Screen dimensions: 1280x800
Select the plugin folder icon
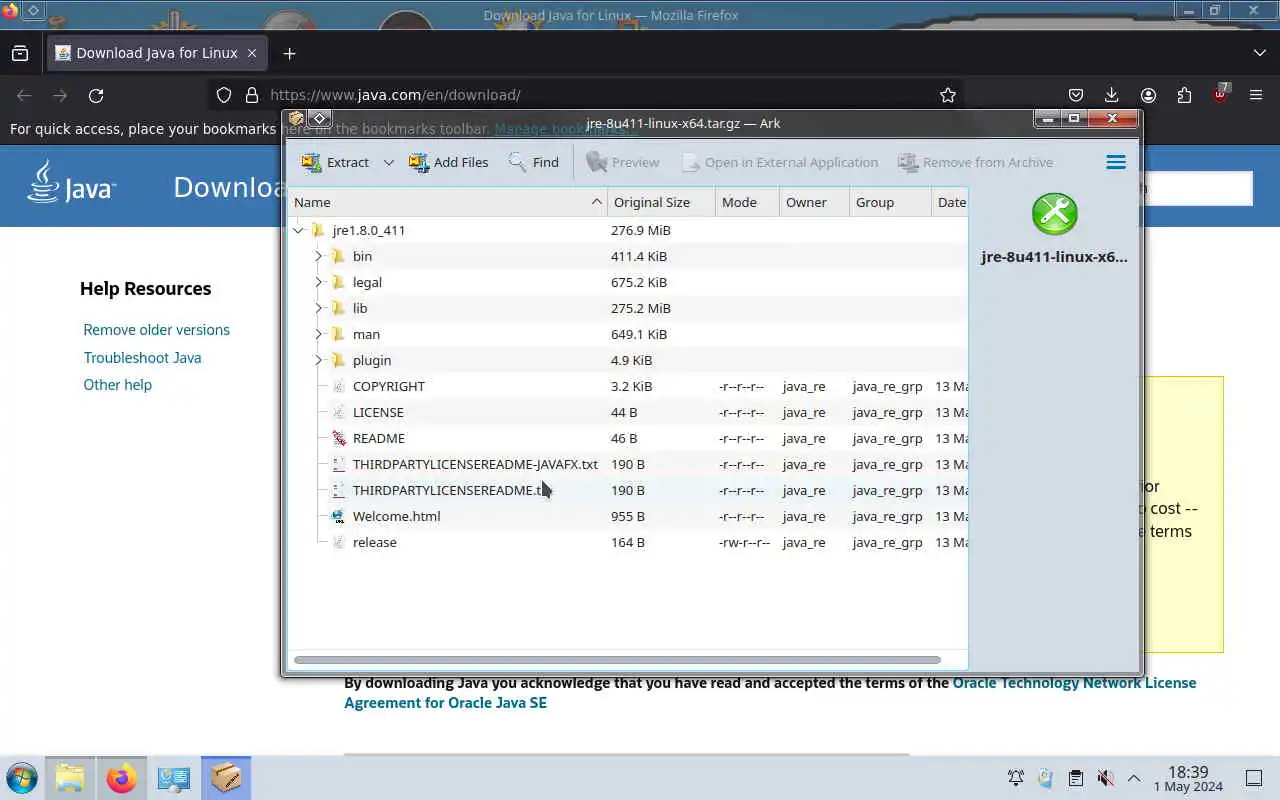[x=338, y=360]
